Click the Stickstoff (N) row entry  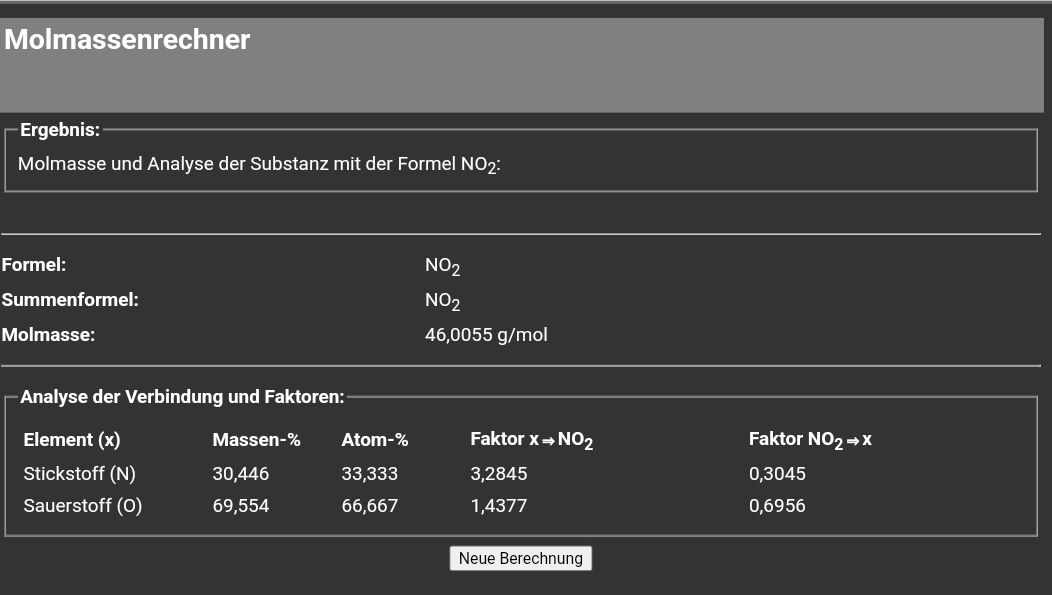[79, 473]
